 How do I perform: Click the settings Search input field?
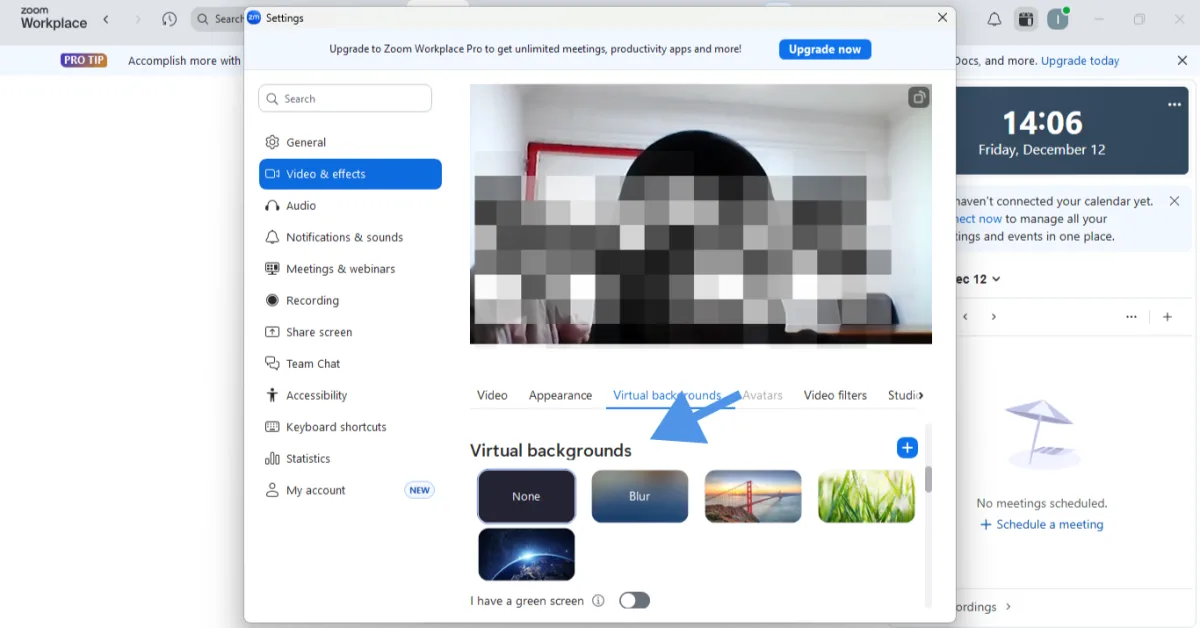tap(345, 99)
